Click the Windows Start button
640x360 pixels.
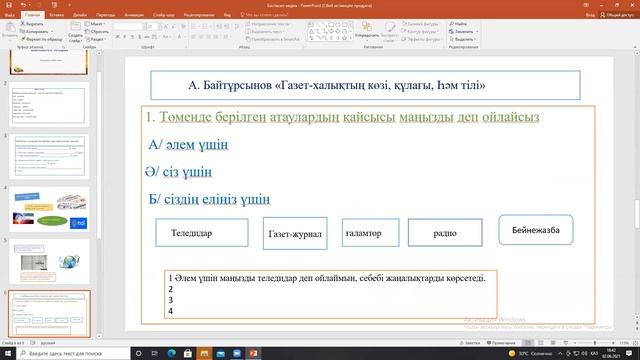[8, 353]
